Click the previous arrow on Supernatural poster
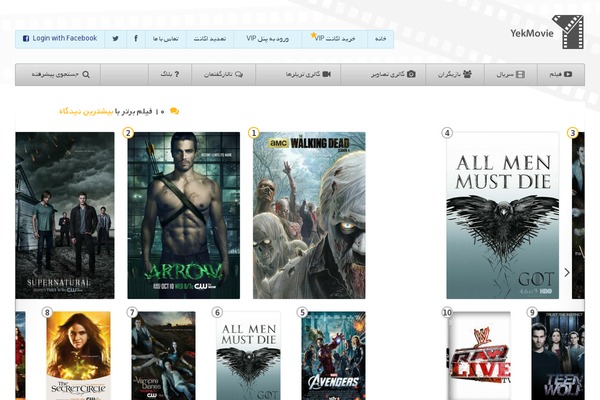 coord(35,273)
